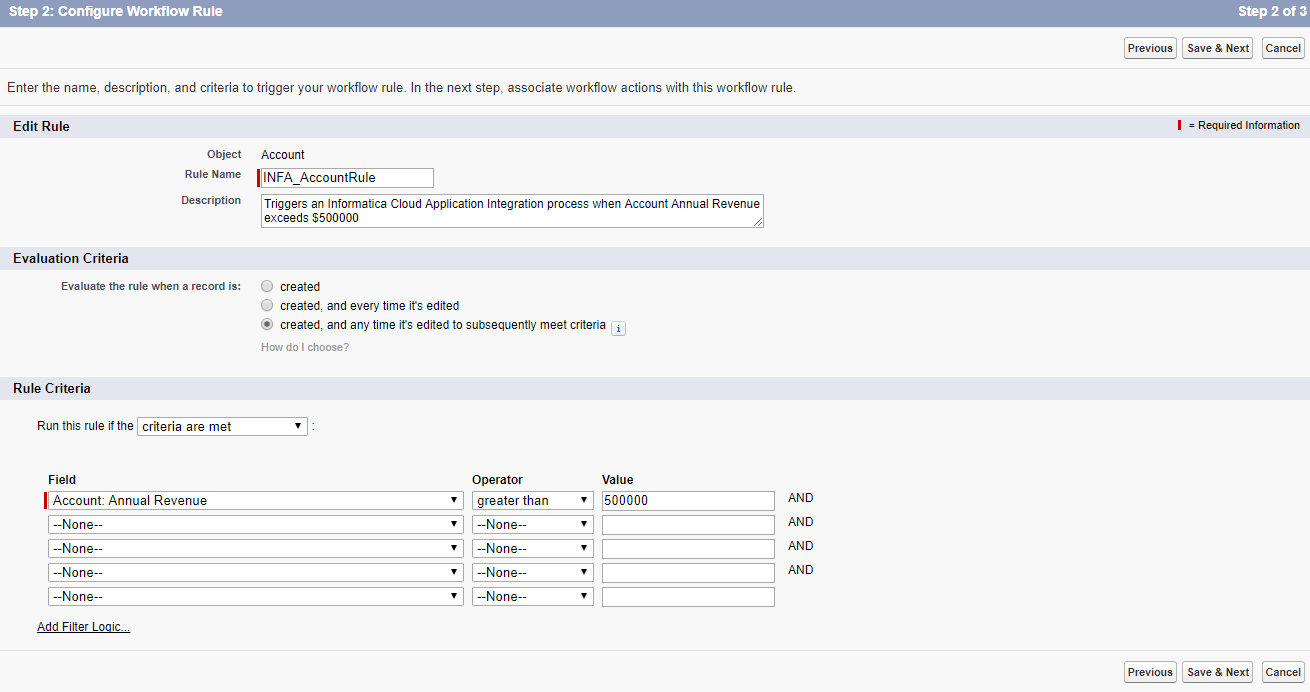Click the Rule Name input field
Viewport: 1310px width, 692px height.
tap(347, 177)
